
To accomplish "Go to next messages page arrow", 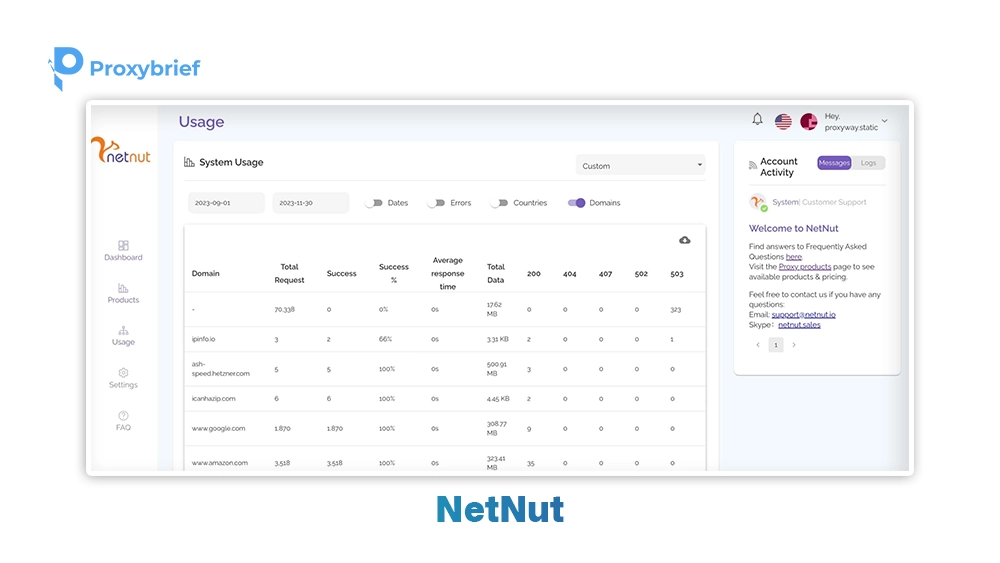I will pos(794,345).
